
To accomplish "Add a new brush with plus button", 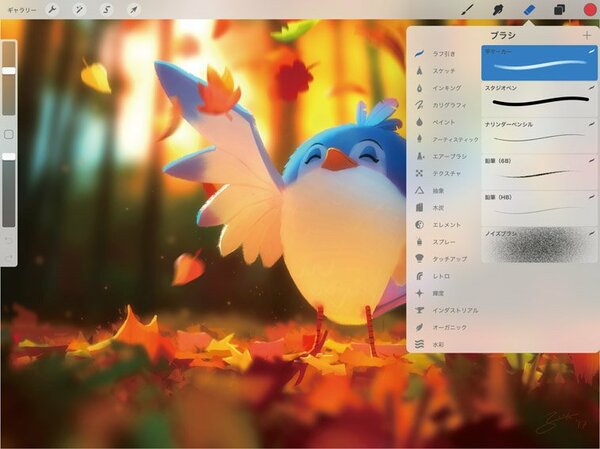I will point(587,36).
